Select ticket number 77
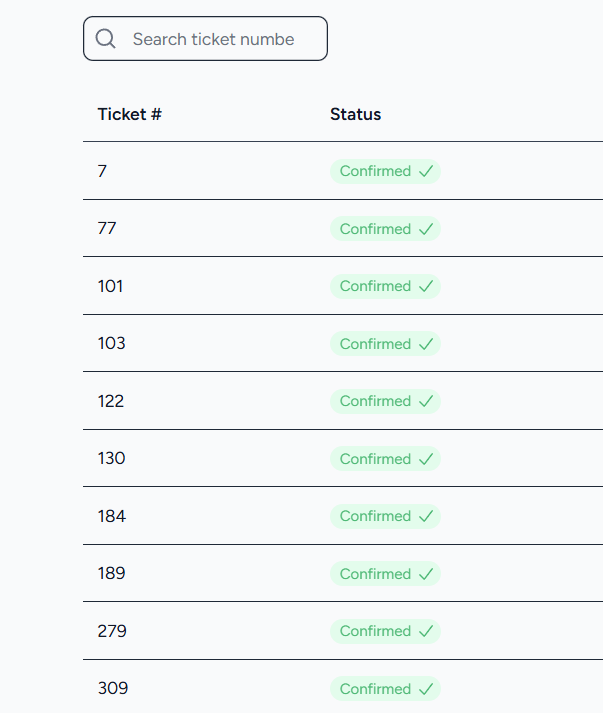Image resolution: width=603 pixels, height=713 pixels. 107,228
